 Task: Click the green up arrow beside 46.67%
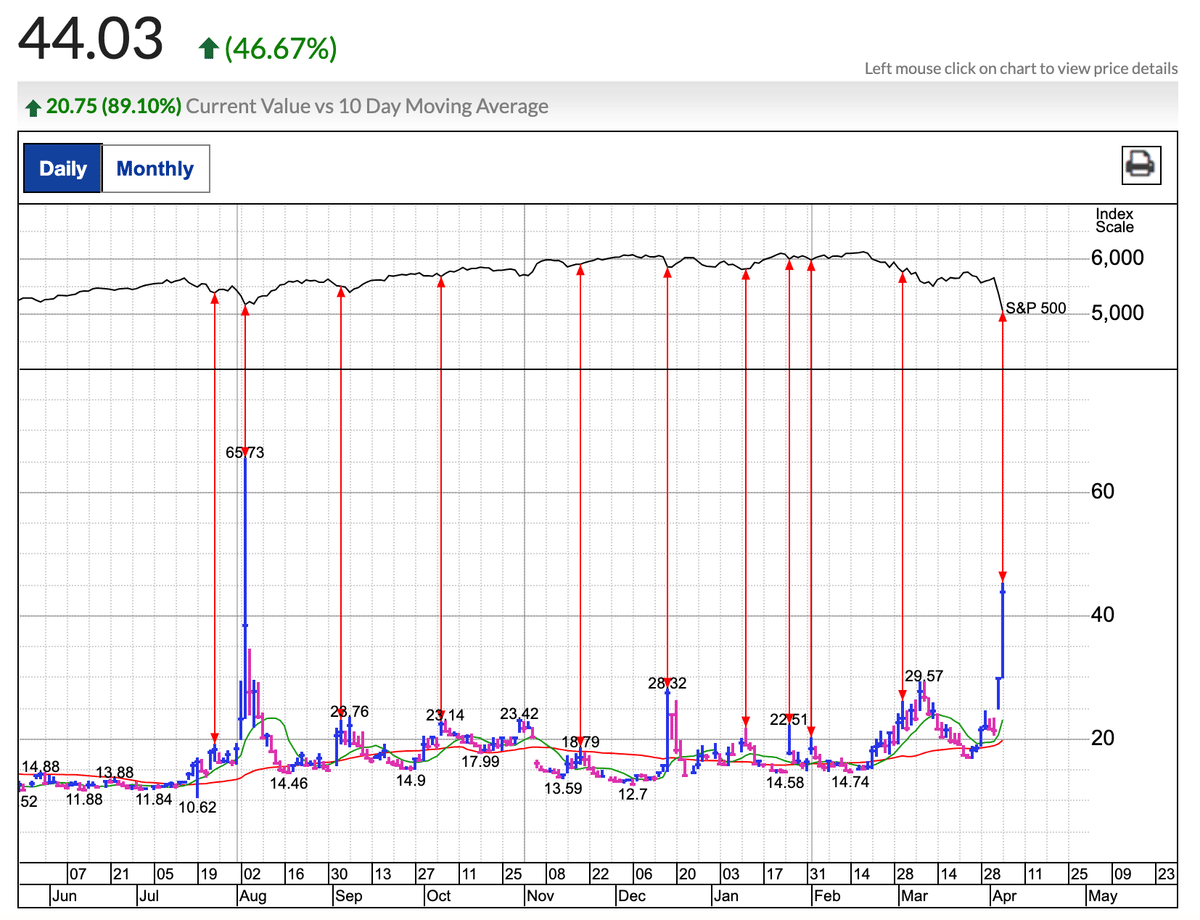pyautogui.click(x=208, y=48)
